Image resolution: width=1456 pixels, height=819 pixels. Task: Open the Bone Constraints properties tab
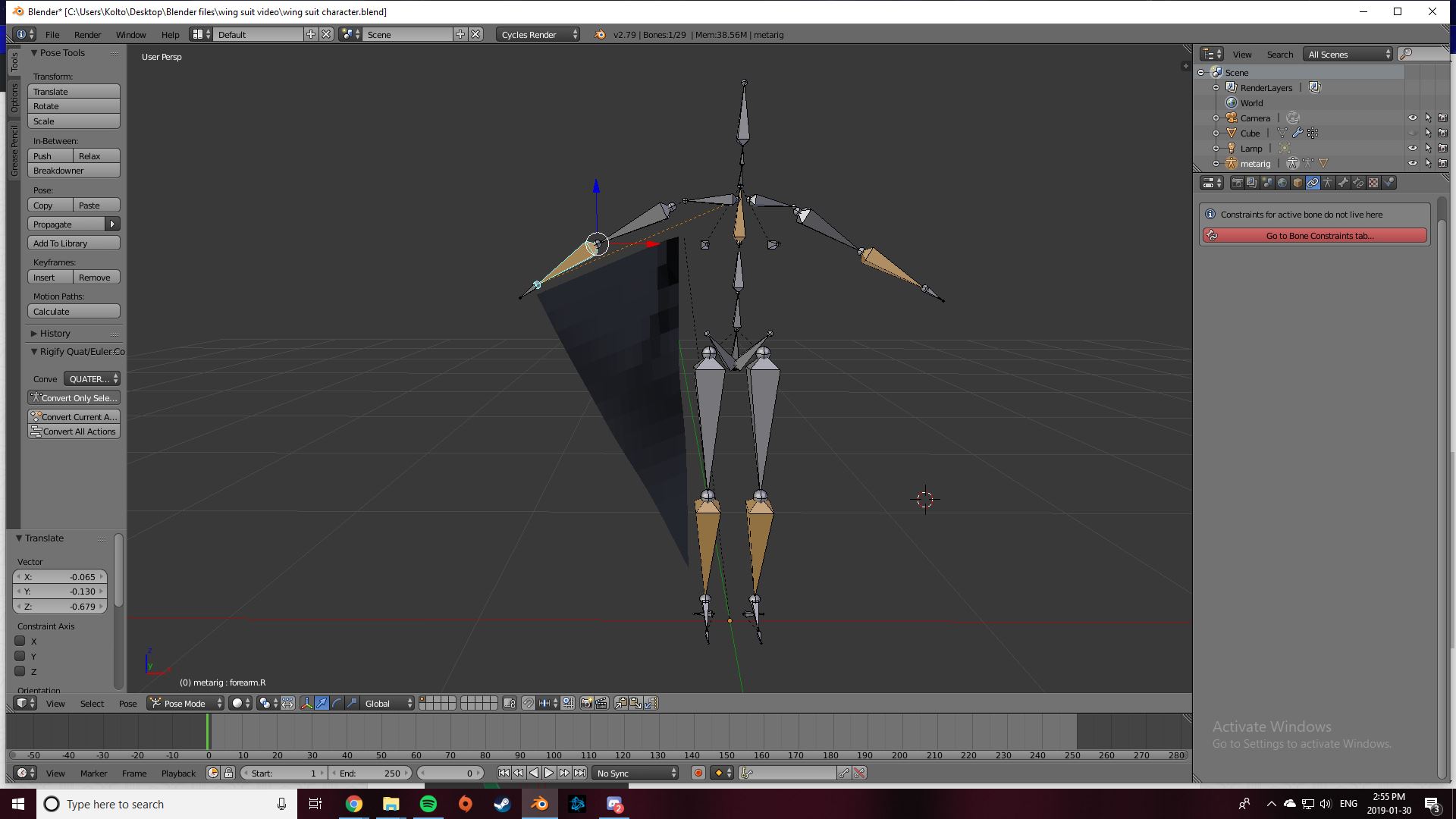pyautogui.click(x=1357, y=183)
